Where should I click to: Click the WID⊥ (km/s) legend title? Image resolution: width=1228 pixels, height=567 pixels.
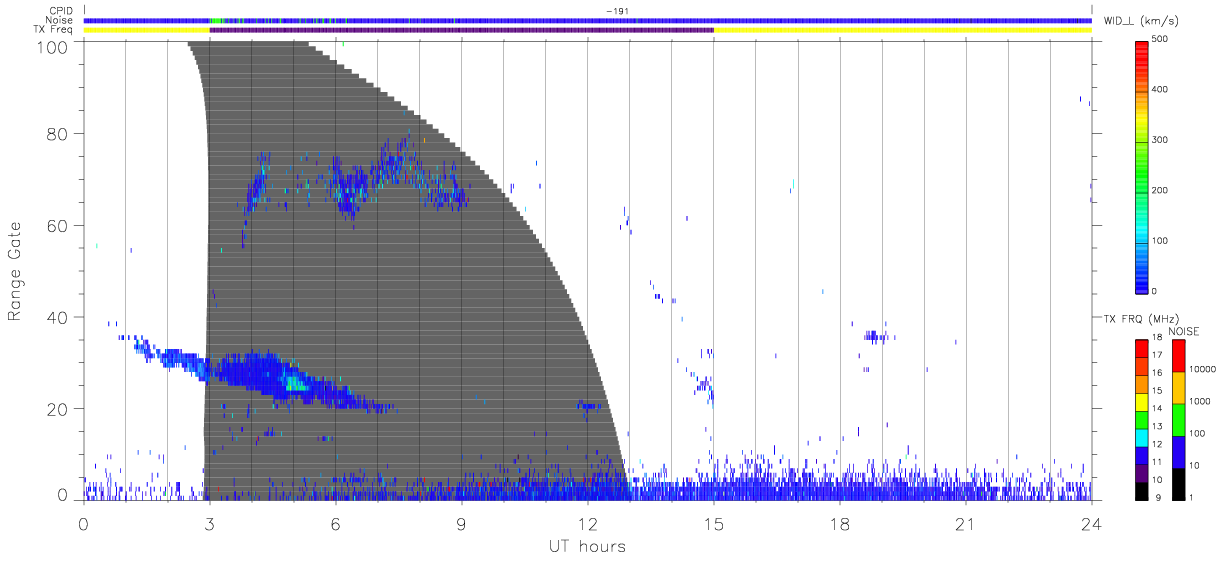1141,20
